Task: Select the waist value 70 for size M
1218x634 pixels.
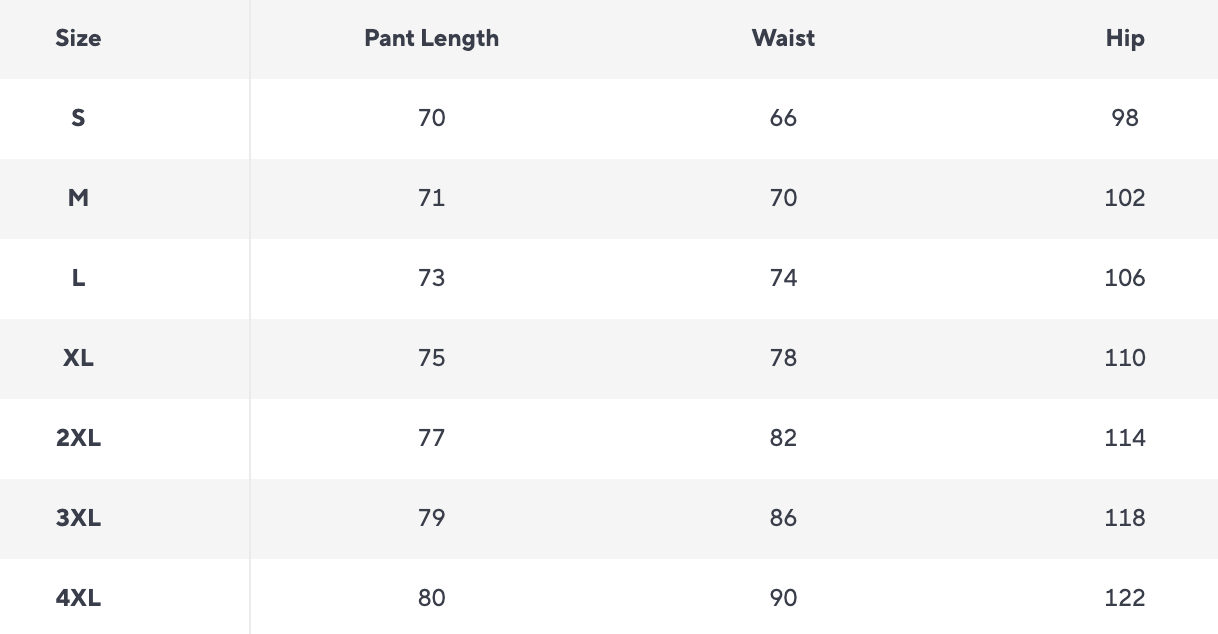Action: click(783, 198)
